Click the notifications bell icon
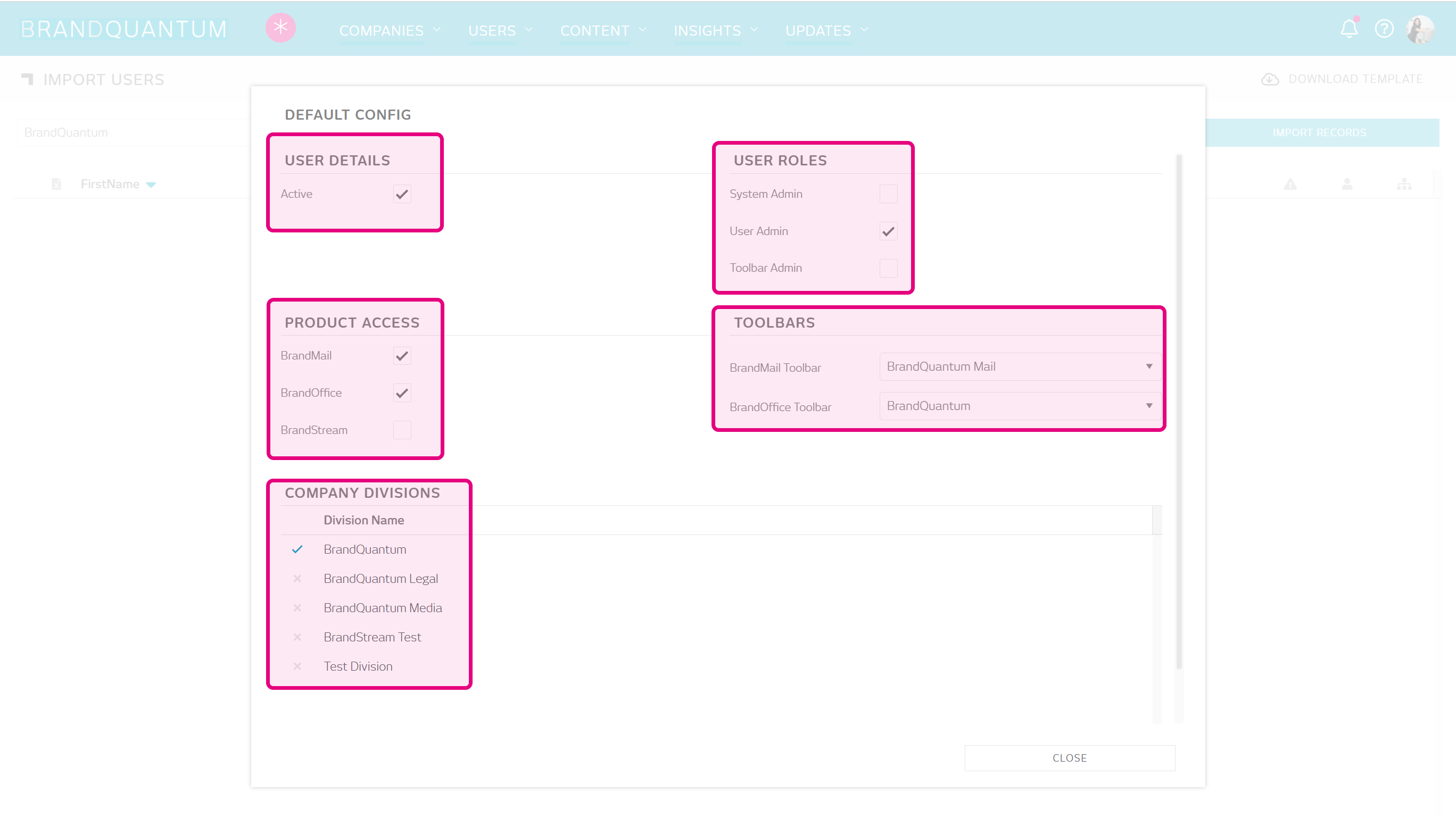Image resolution: width=1456 pixels, height=818 pixels. 1349,28
